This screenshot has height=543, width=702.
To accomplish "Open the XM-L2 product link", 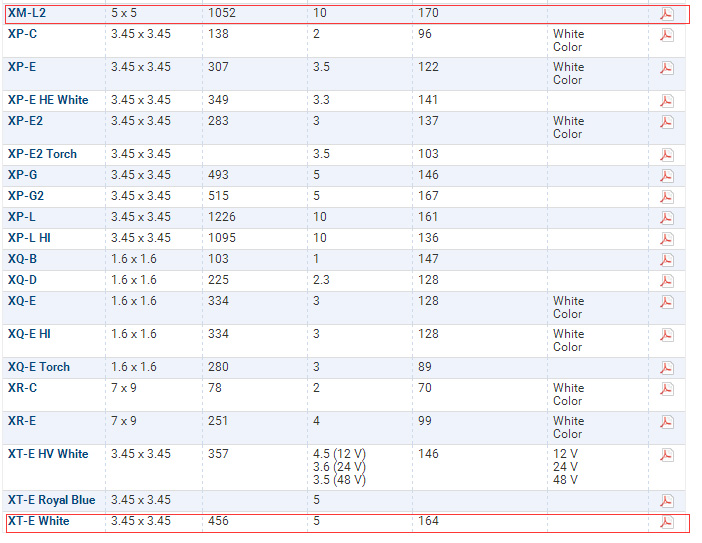I will click(26, 13).
